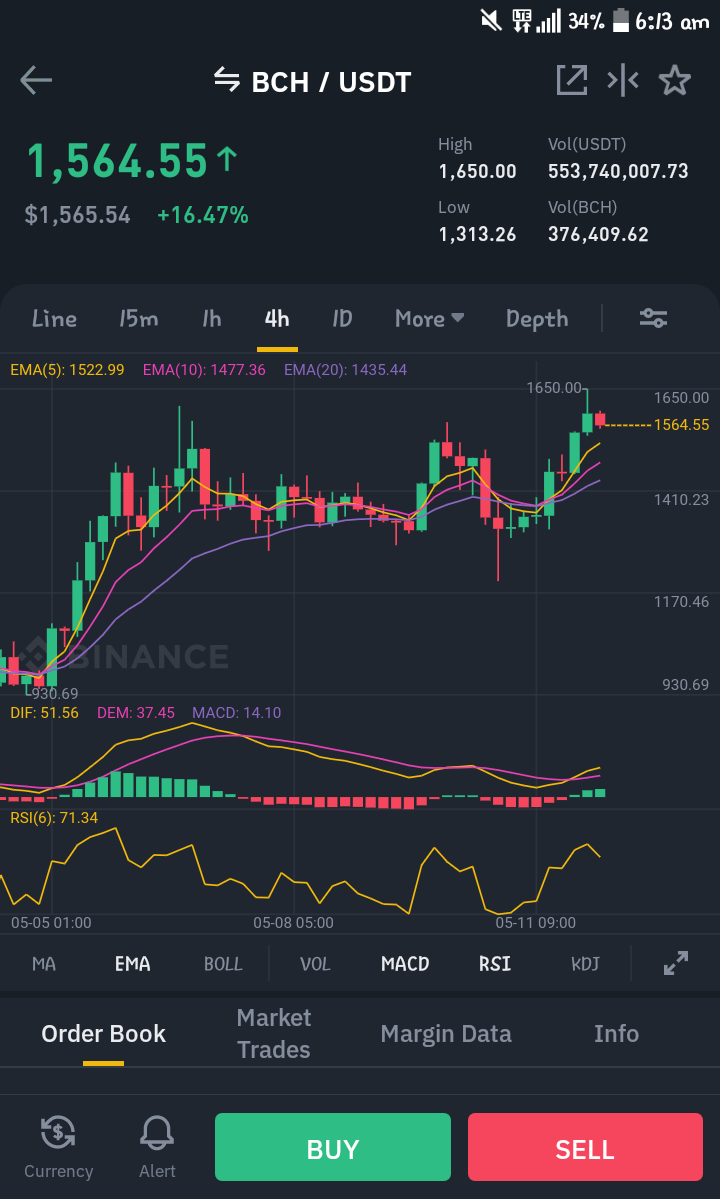Enable the BOLL overlay indicator
This screenshot has width=720, height=1199.
(223, 963)
